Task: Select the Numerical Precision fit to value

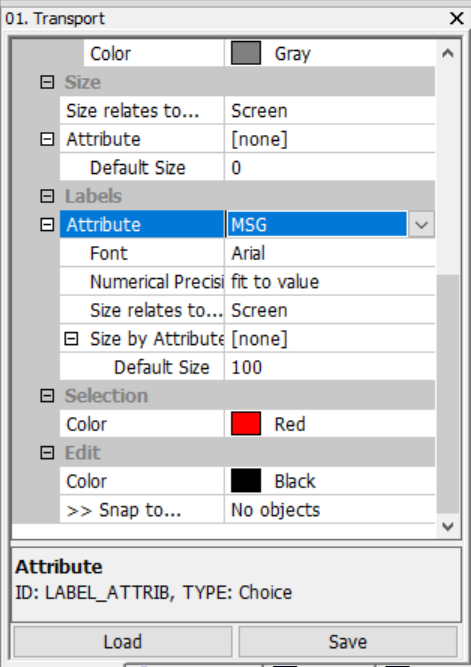Action: point(330,282)
